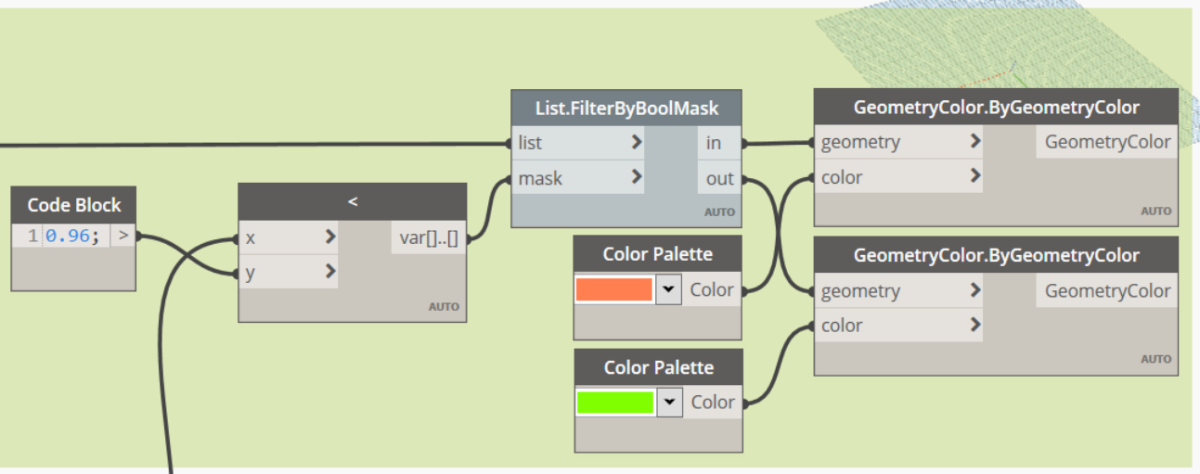Open the orange Color Palette dropdown arrow
The image size is (1200, 474).
[x=669, y=290]
